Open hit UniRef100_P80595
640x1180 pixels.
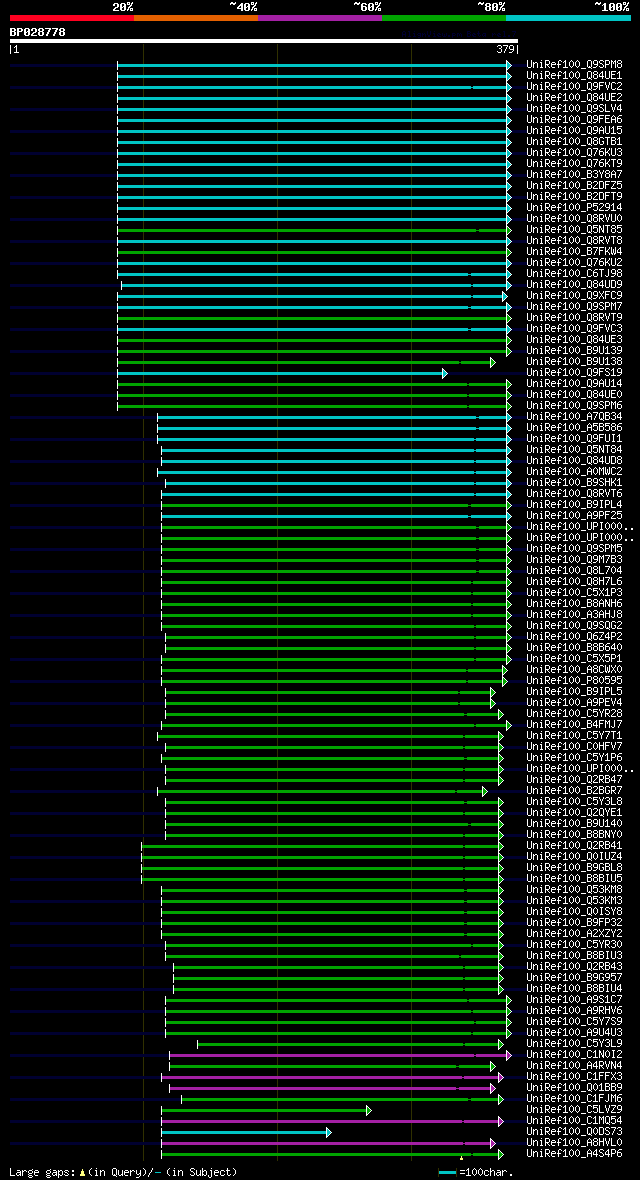tap(574, 680)
